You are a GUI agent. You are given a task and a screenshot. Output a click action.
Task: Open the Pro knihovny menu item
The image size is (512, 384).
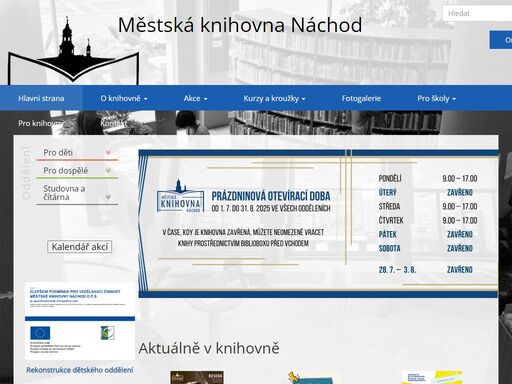[41, 123]
